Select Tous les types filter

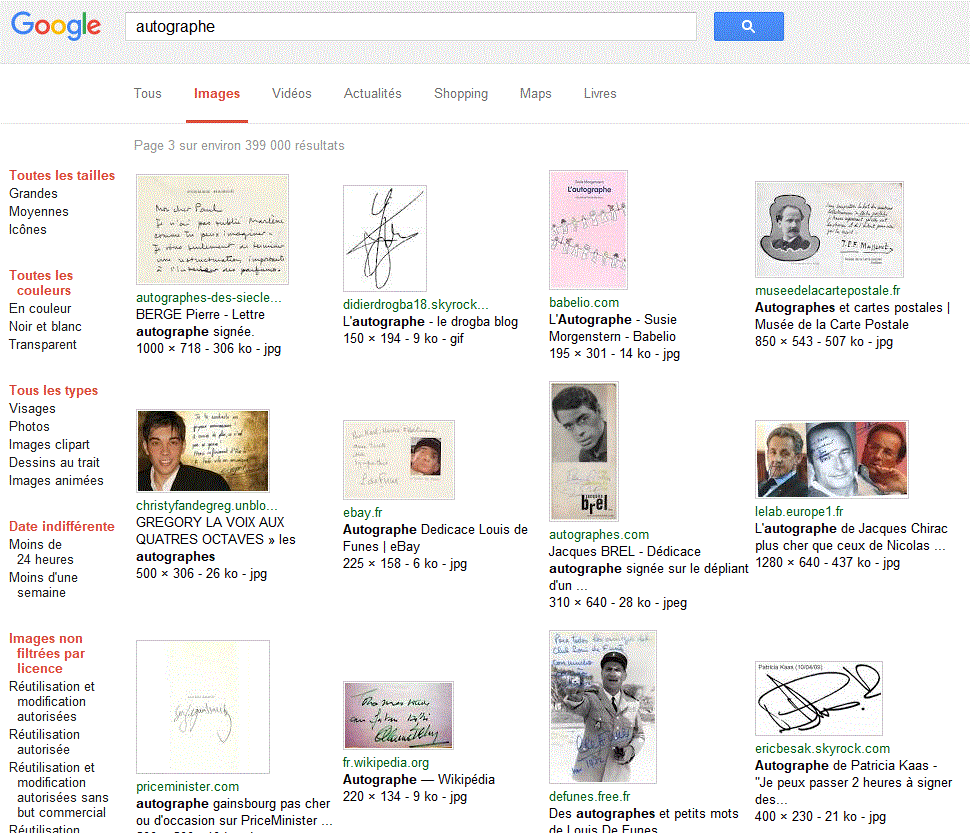point(53,391)
